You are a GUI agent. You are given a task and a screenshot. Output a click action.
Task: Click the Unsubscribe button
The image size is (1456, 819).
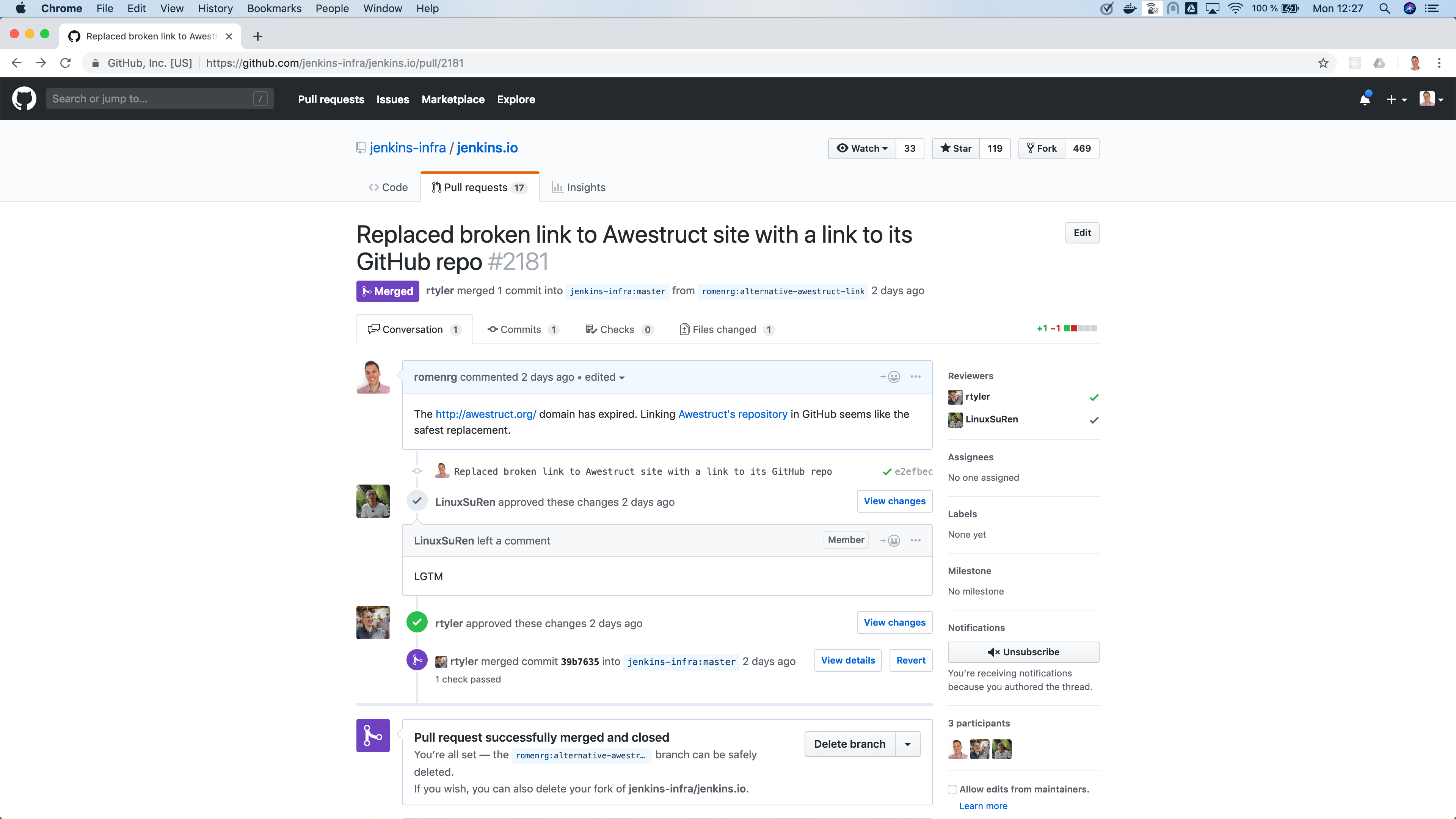(1023, 652)
